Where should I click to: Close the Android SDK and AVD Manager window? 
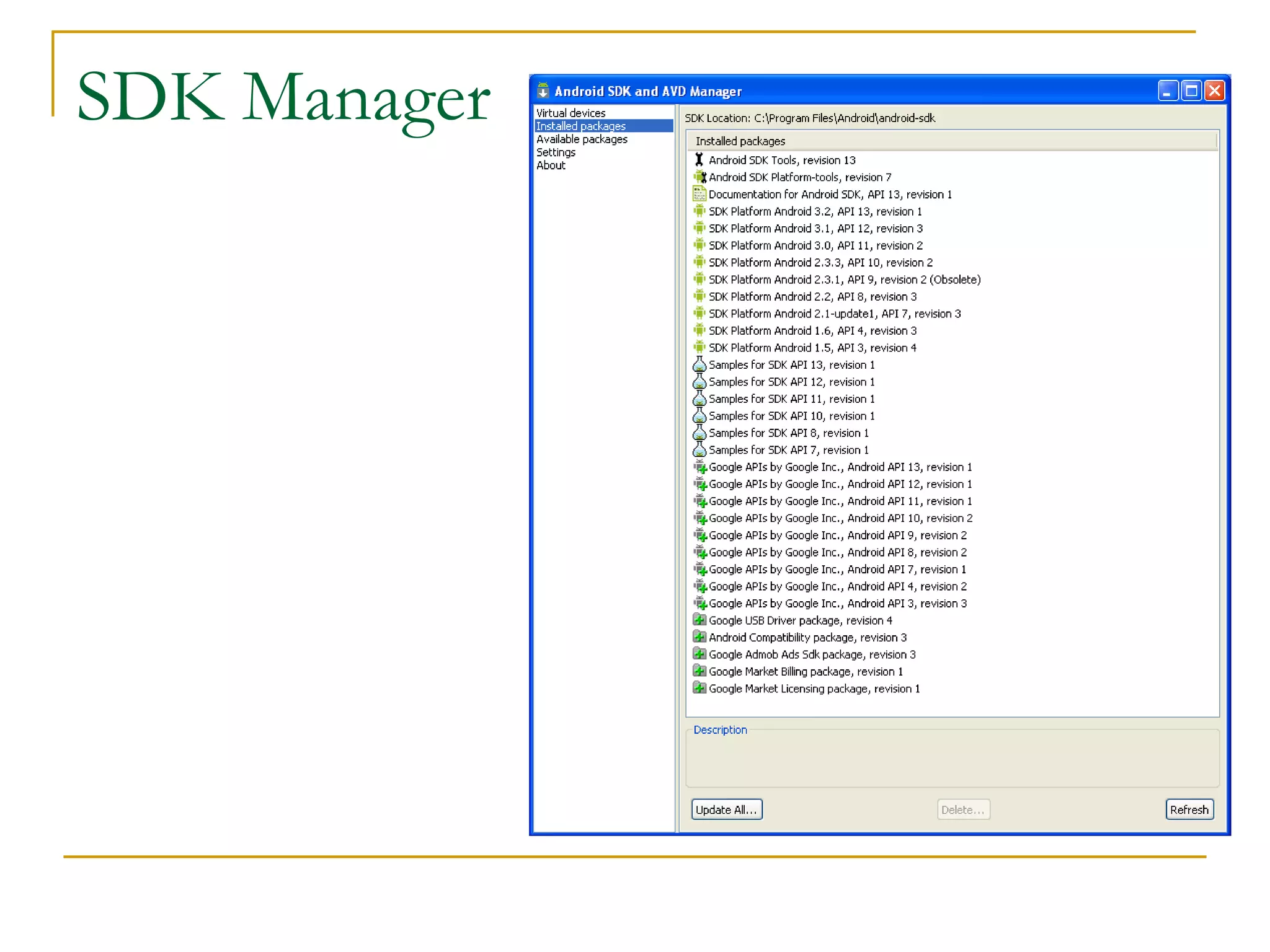pos(1215,91)
